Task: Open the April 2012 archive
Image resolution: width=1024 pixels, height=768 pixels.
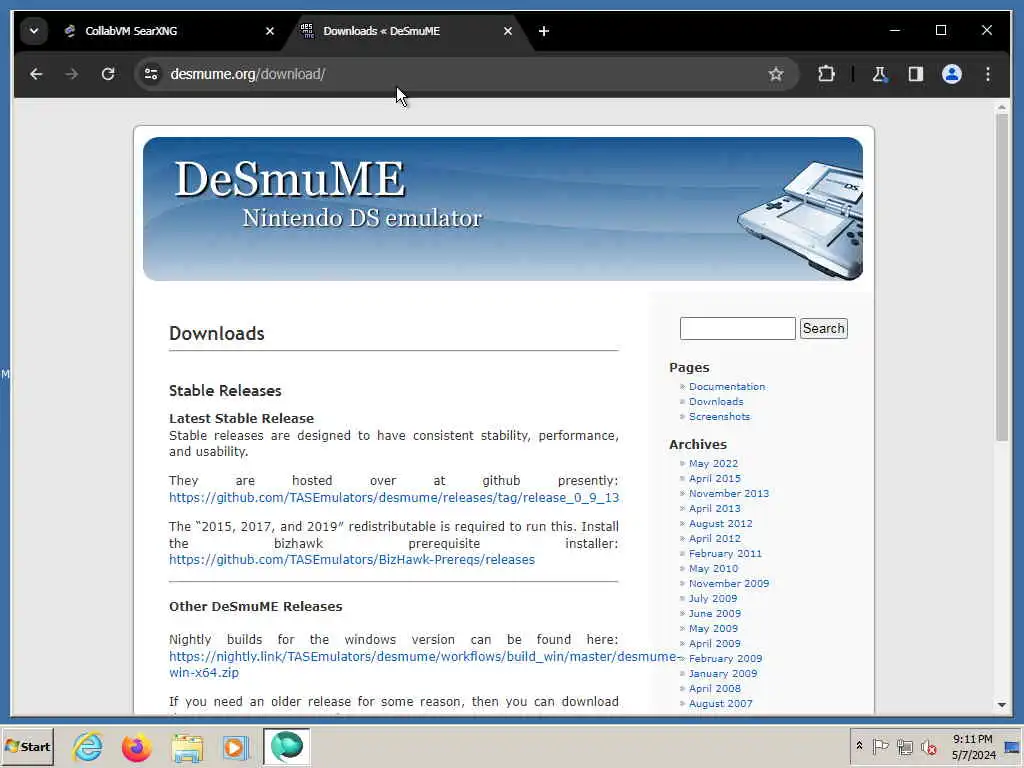Action: (x=714, y=539)
